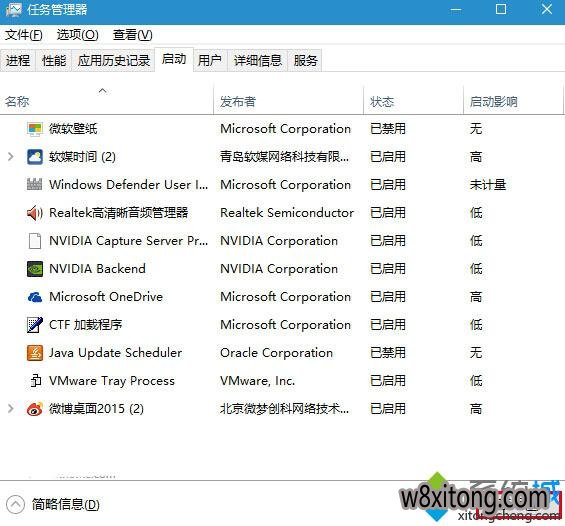This screenshot has height=526, width=565.
Task: Select the NVIDIA Backend entry name
Action: coord(97,269)
